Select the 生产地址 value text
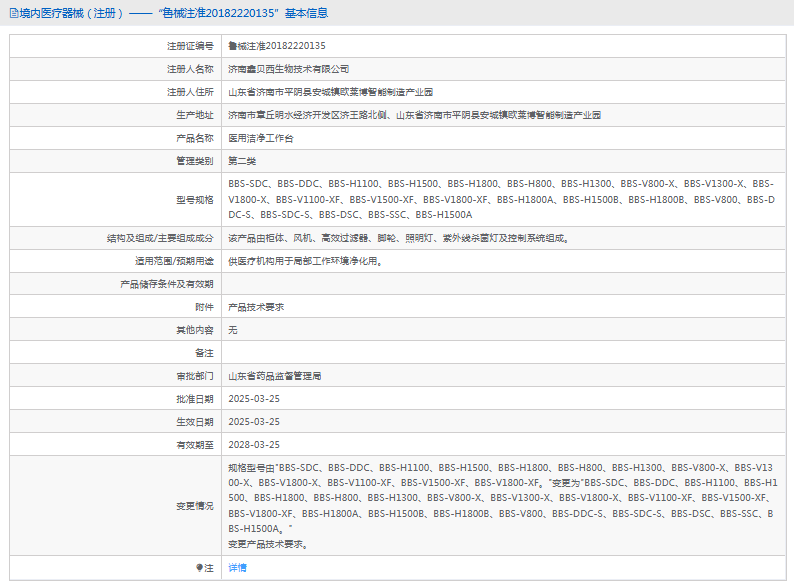Screen dimensions: 794x583 (414, 115)
